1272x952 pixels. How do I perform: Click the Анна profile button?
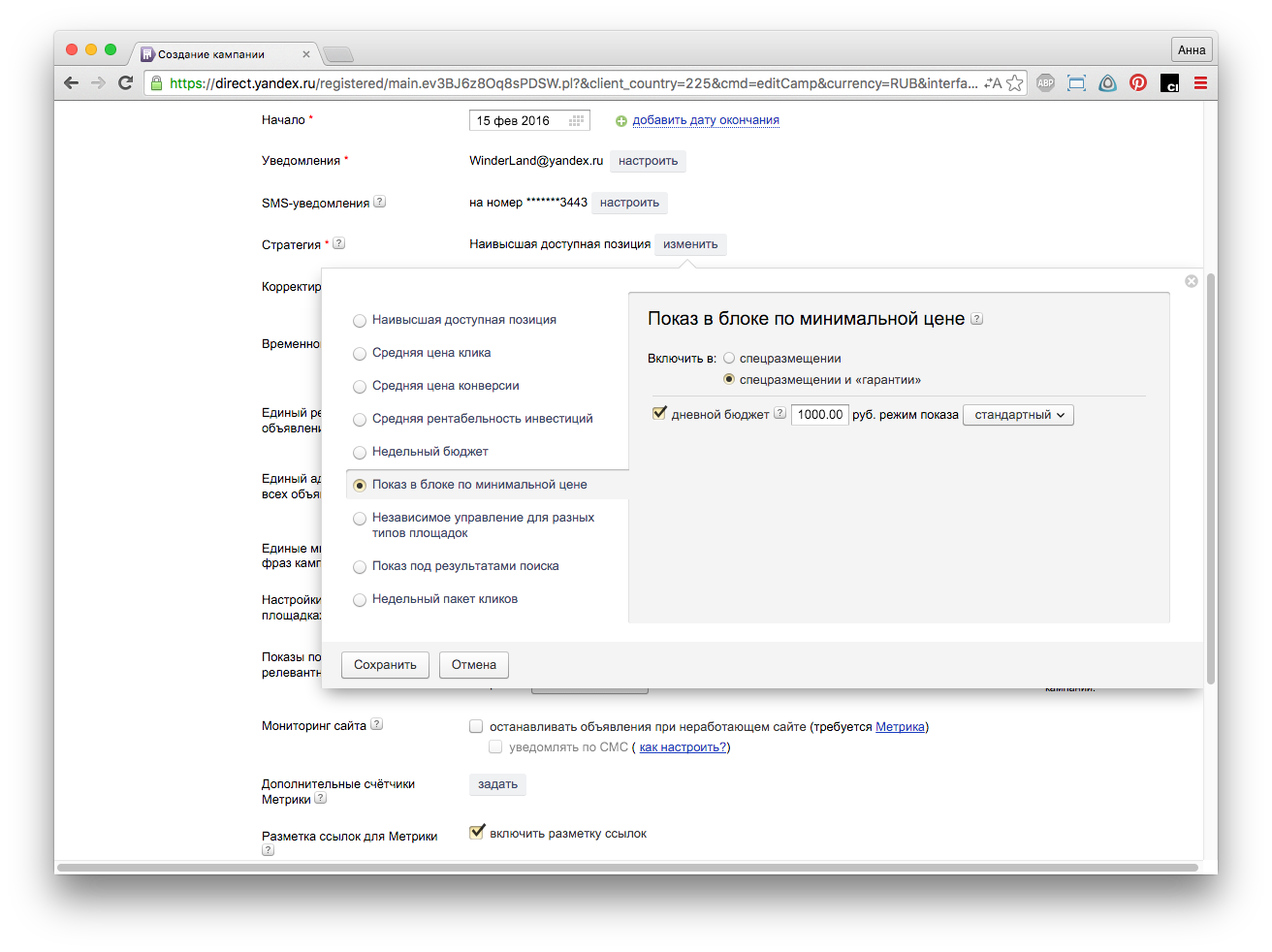click(1192, 50)
